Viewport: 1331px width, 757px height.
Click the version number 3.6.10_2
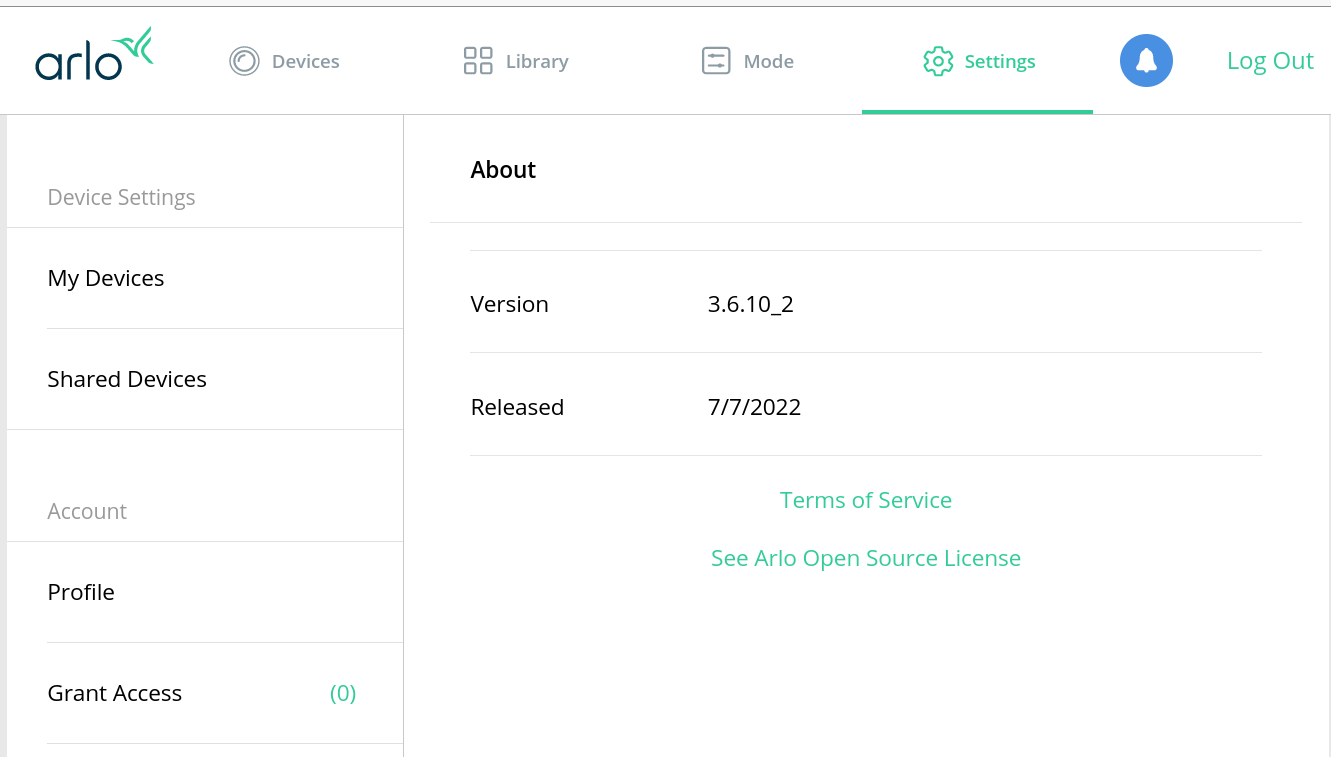pyautogui.click(x=750, y=304)
